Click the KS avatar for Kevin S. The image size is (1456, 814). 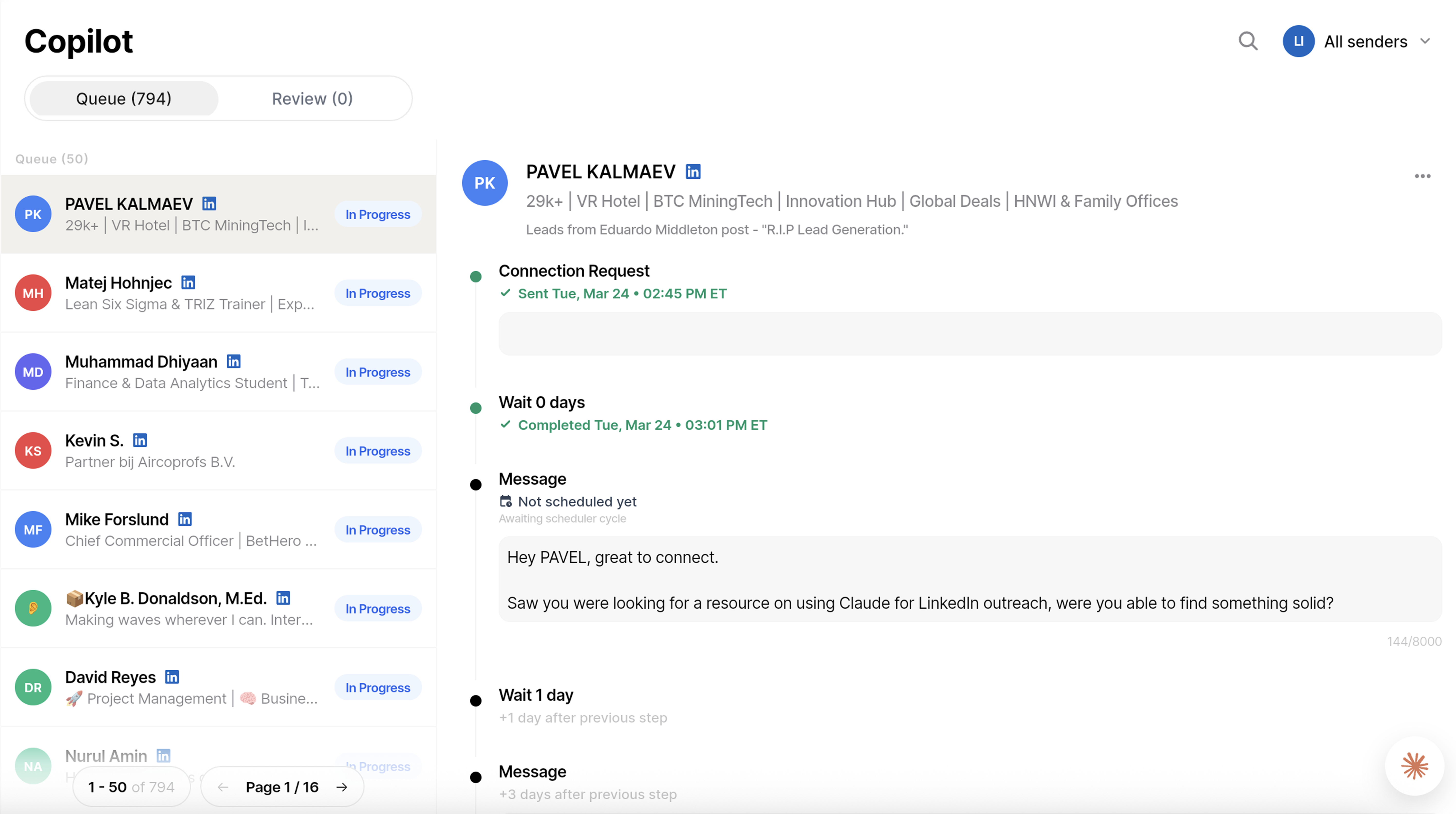tap(33, 451)
